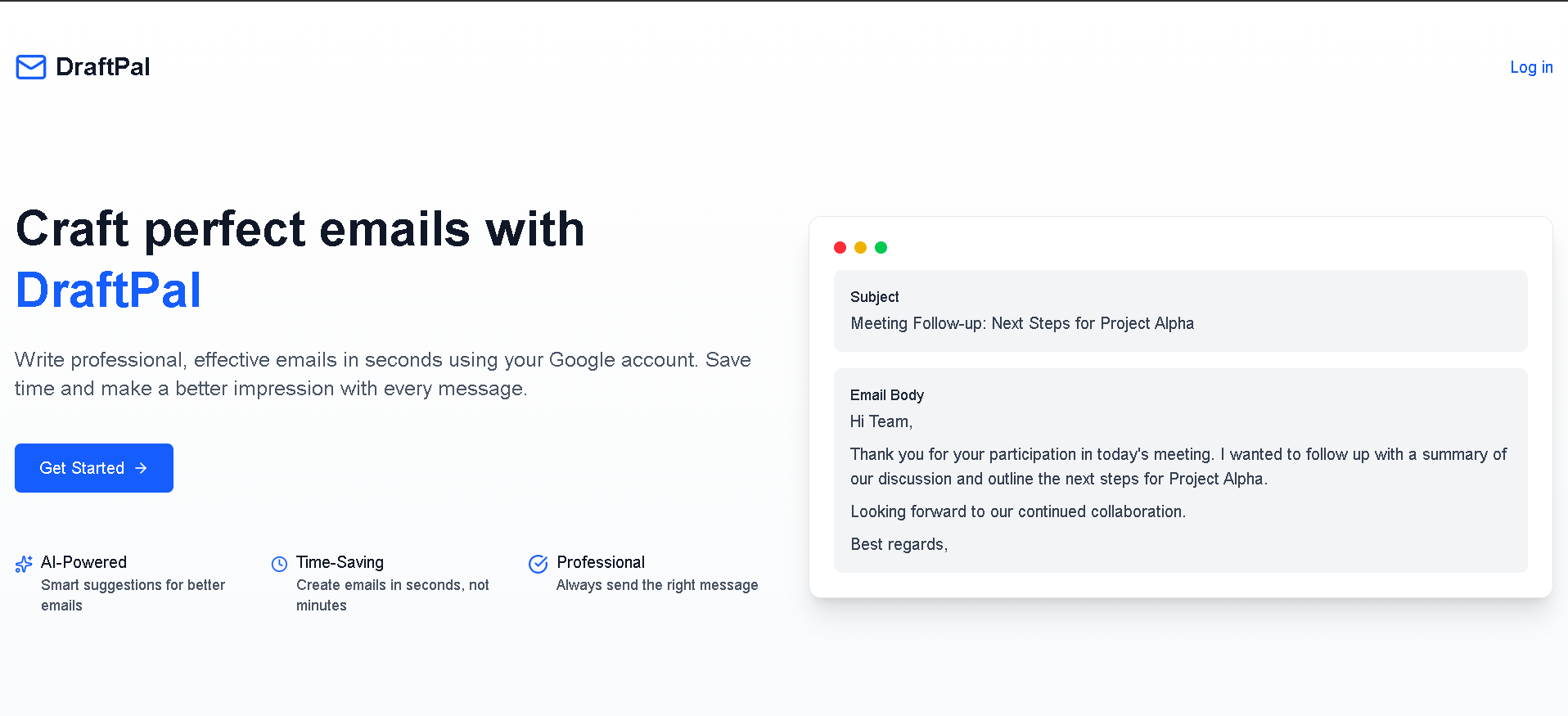This screenshot has width=1568, height=716.
Task: Click the Professional feature title
Action: 601,562
